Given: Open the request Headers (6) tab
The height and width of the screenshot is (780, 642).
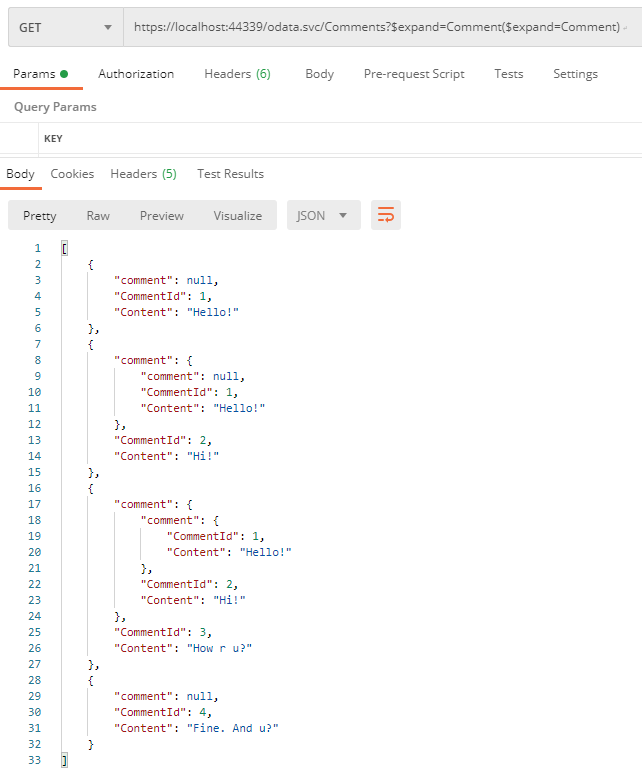Looking at the screenshot, I should [x=237, y=74].
